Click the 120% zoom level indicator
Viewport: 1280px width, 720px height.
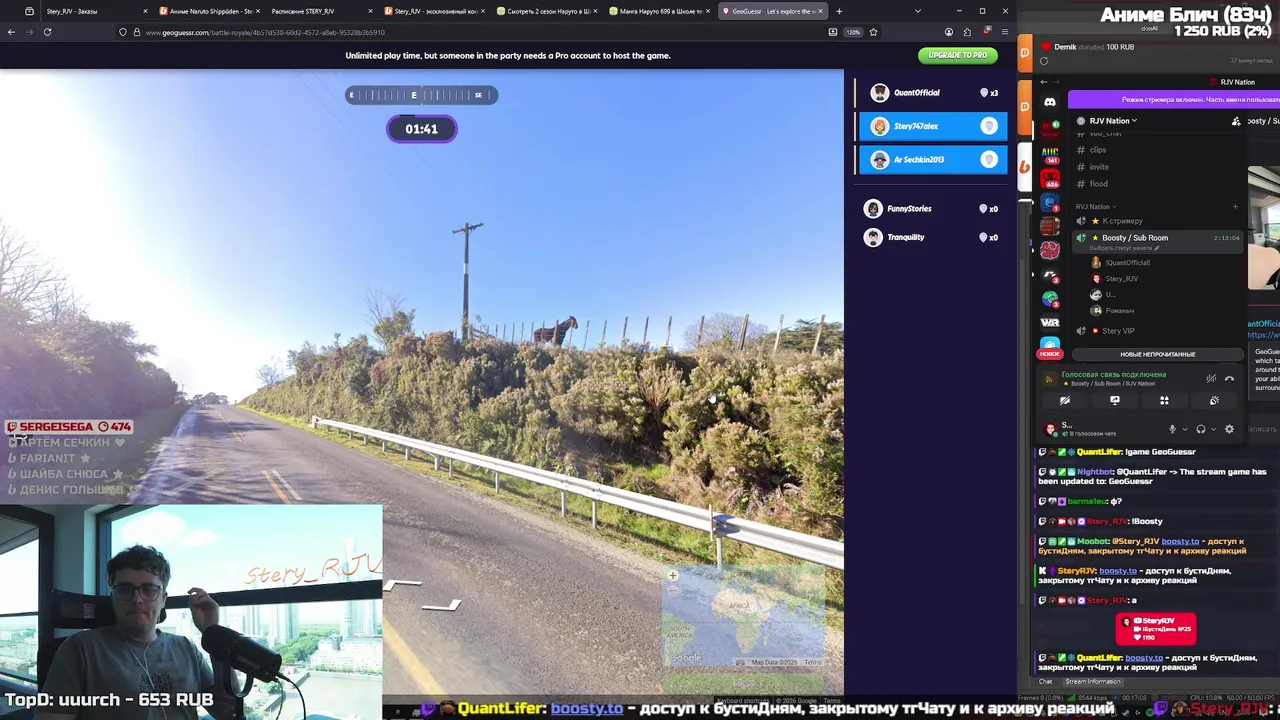tap(852, 32)
